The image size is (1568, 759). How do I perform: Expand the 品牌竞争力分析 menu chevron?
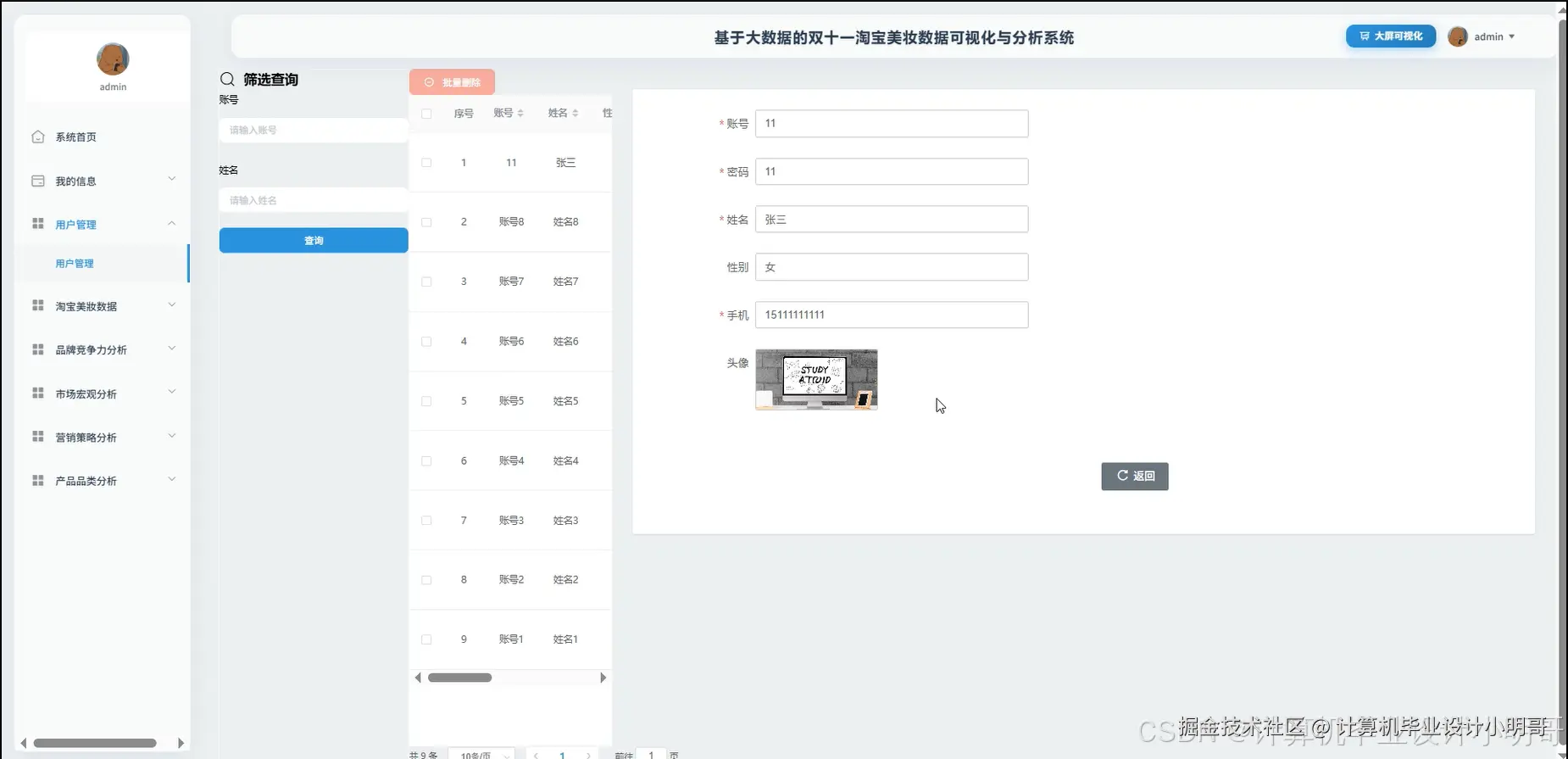pos(172,348)
